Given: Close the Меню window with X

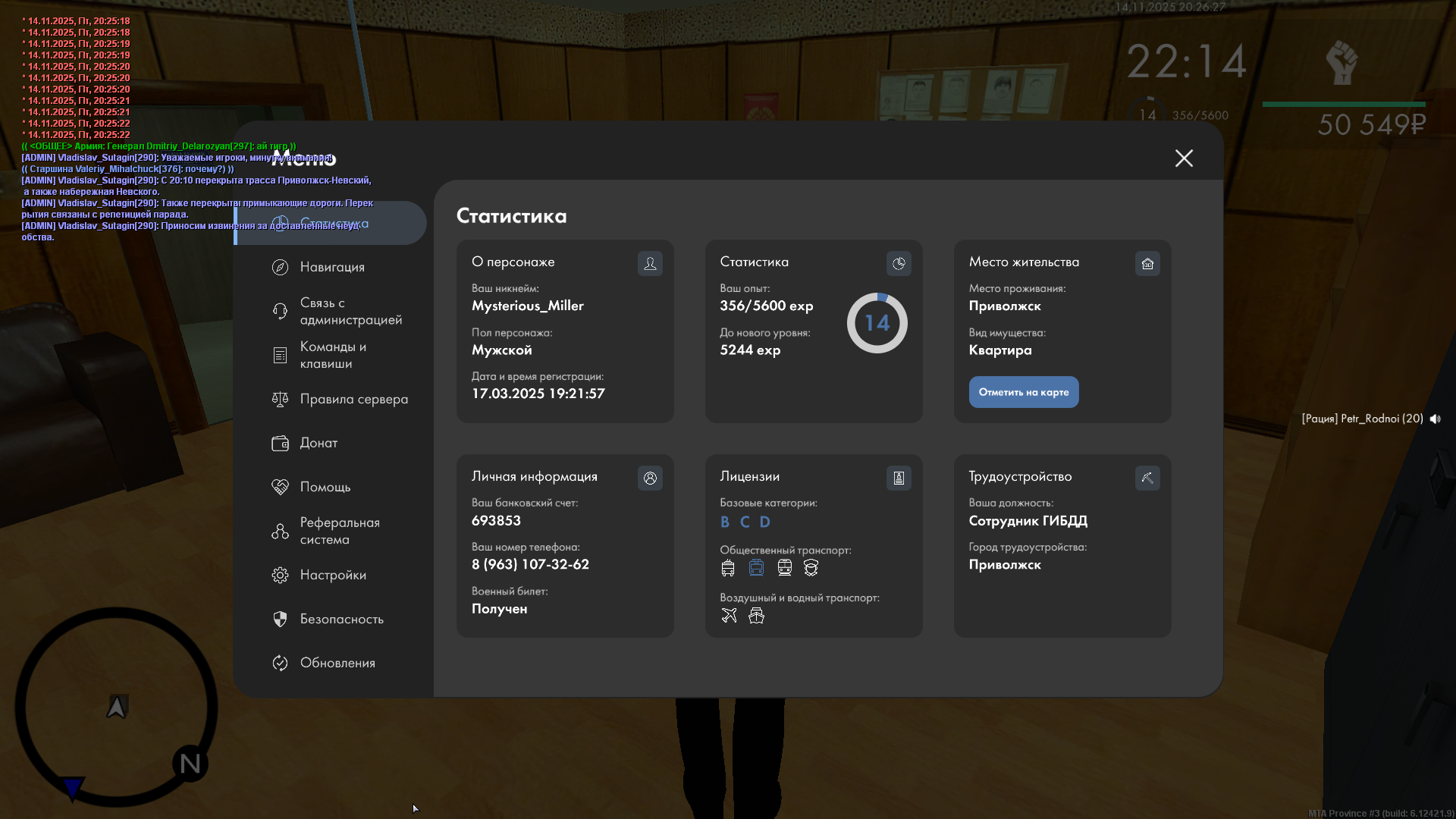Looking at the screenshot, I should click(x=1184, y=158).
